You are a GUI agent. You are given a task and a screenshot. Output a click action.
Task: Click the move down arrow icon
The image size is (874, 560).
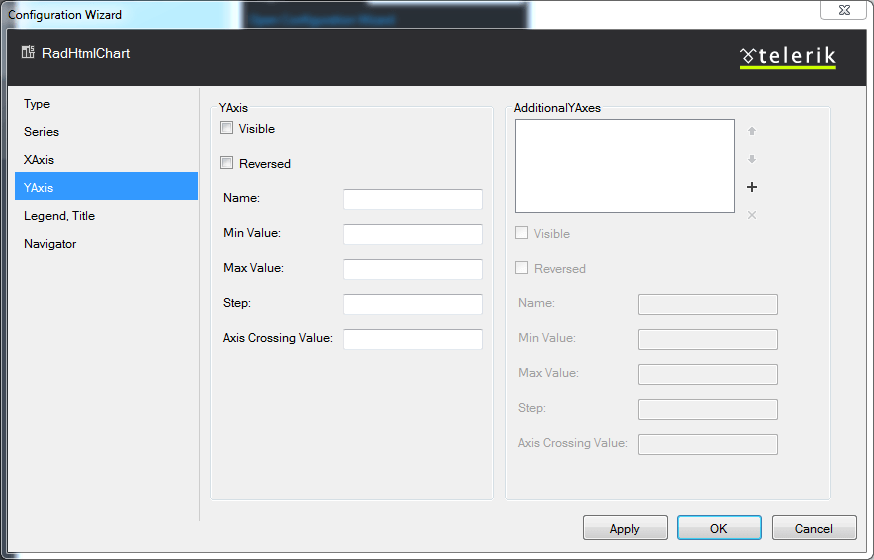pyautogui.click(x=752, y=159)
